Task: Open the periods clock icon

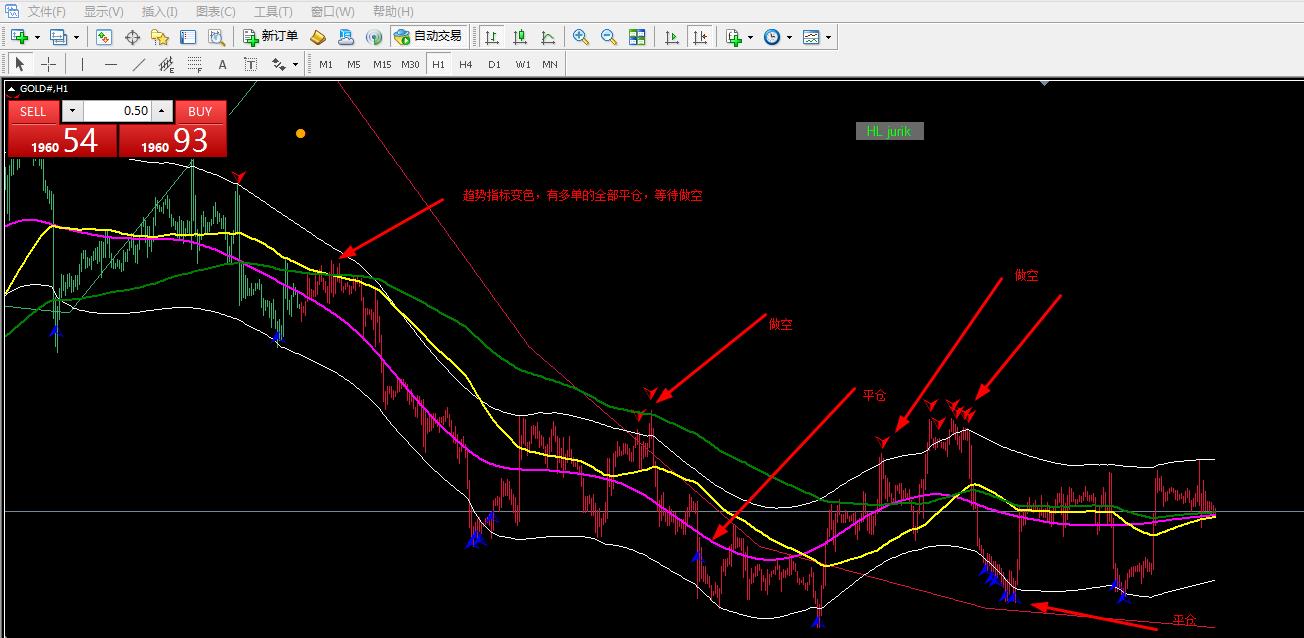Action: coord(772,37)
